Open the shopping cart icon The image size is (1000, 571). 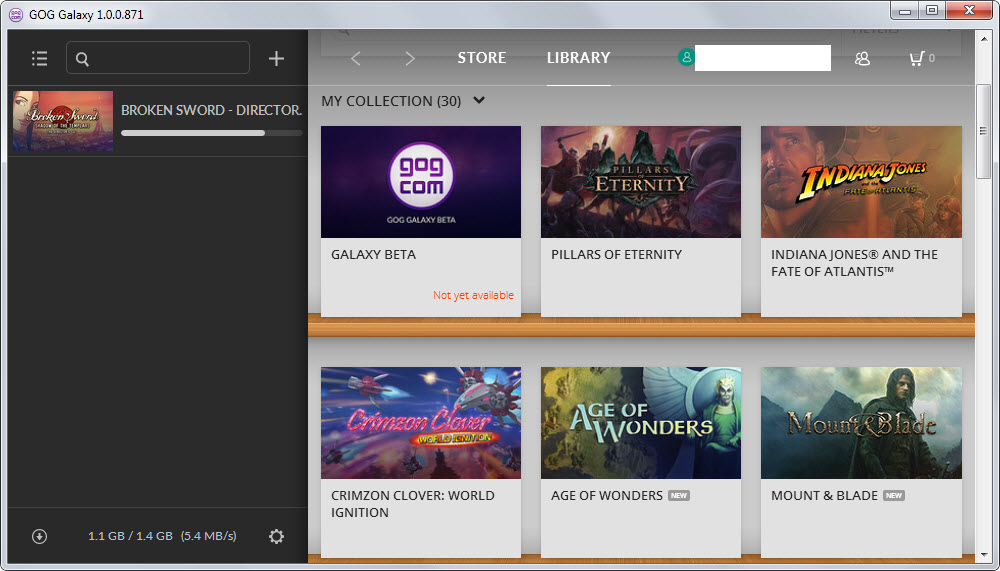click(916, 59)
